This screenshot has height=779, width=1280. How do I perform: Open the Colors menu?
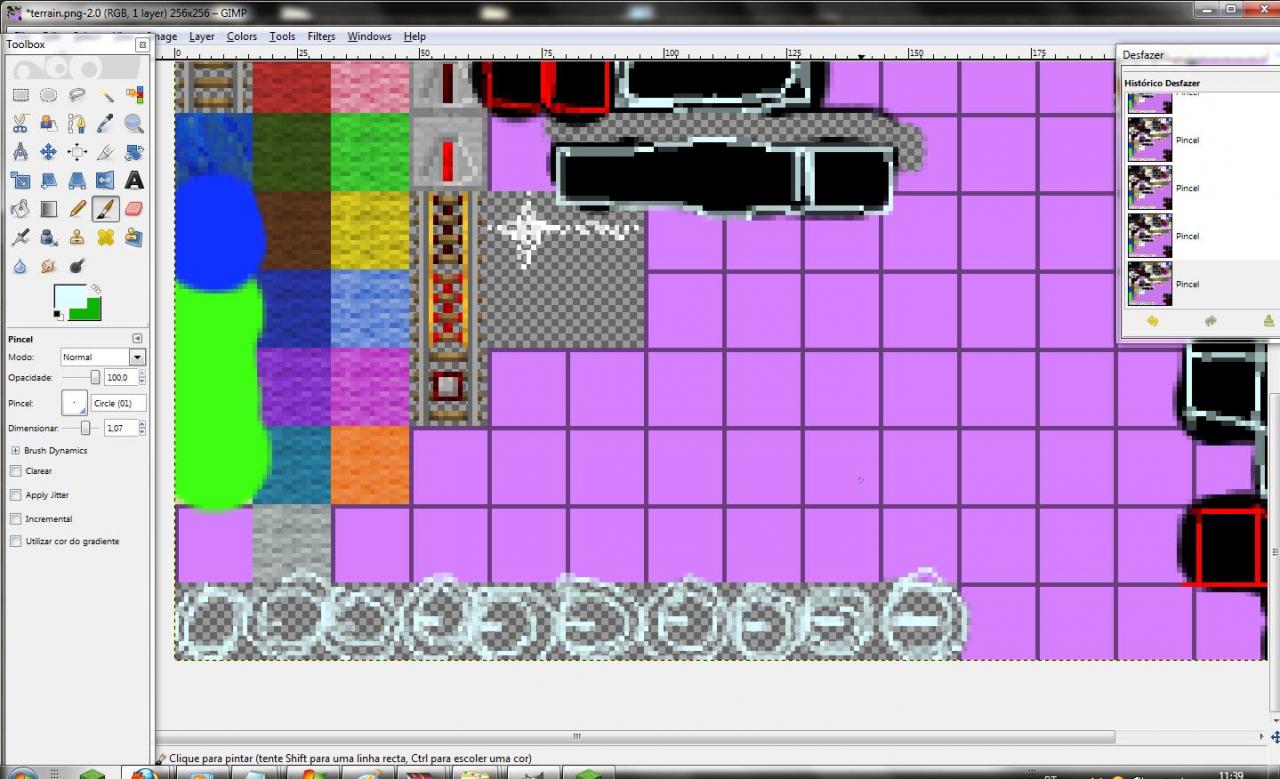(242, 36)
